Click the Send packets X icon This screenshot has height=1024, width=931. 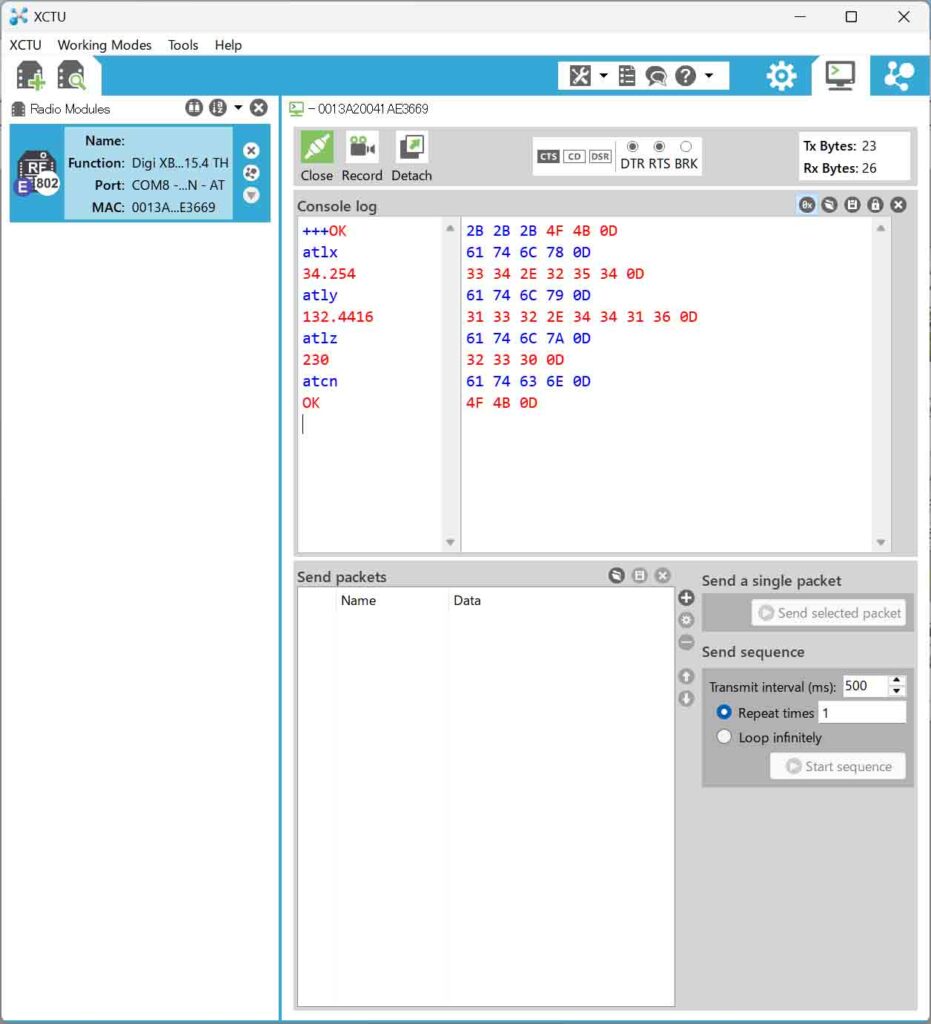pyautogui.click(x=662, y=575)
